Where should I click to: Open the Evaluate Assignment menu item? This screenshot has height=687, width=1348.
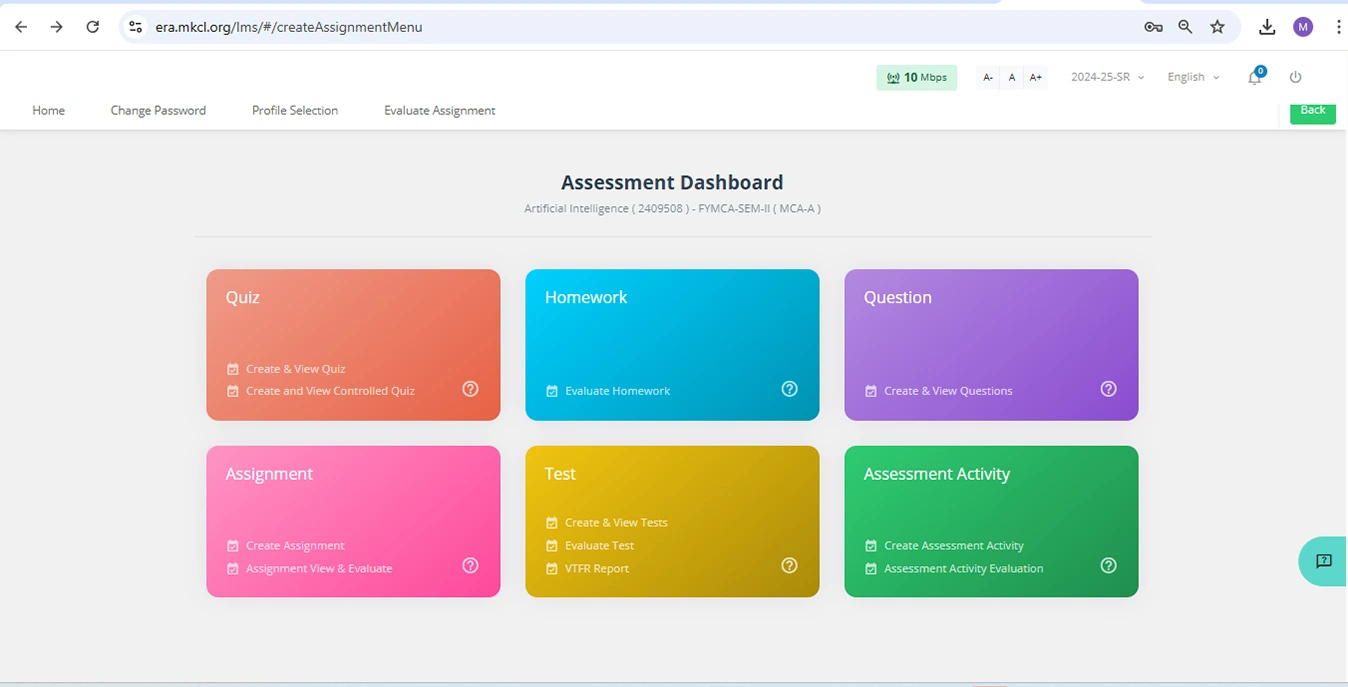pos(439,111)
